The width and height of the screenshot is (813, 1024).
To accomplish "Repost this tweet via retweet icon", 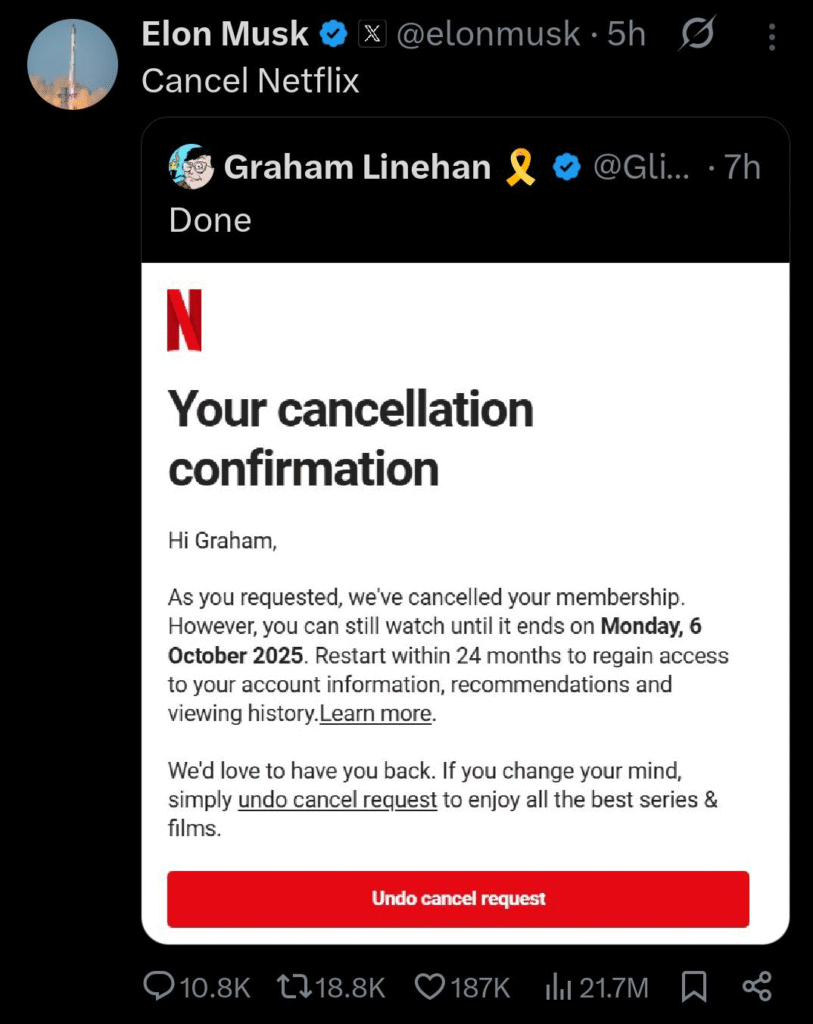I will [293, 988].
